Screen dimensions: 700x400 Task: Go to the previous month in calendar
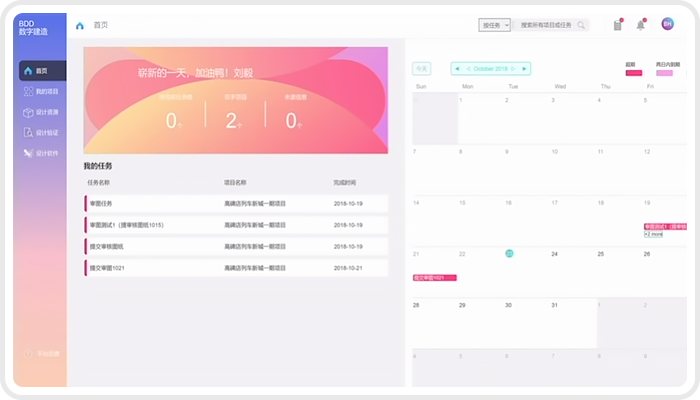[457, 69]
